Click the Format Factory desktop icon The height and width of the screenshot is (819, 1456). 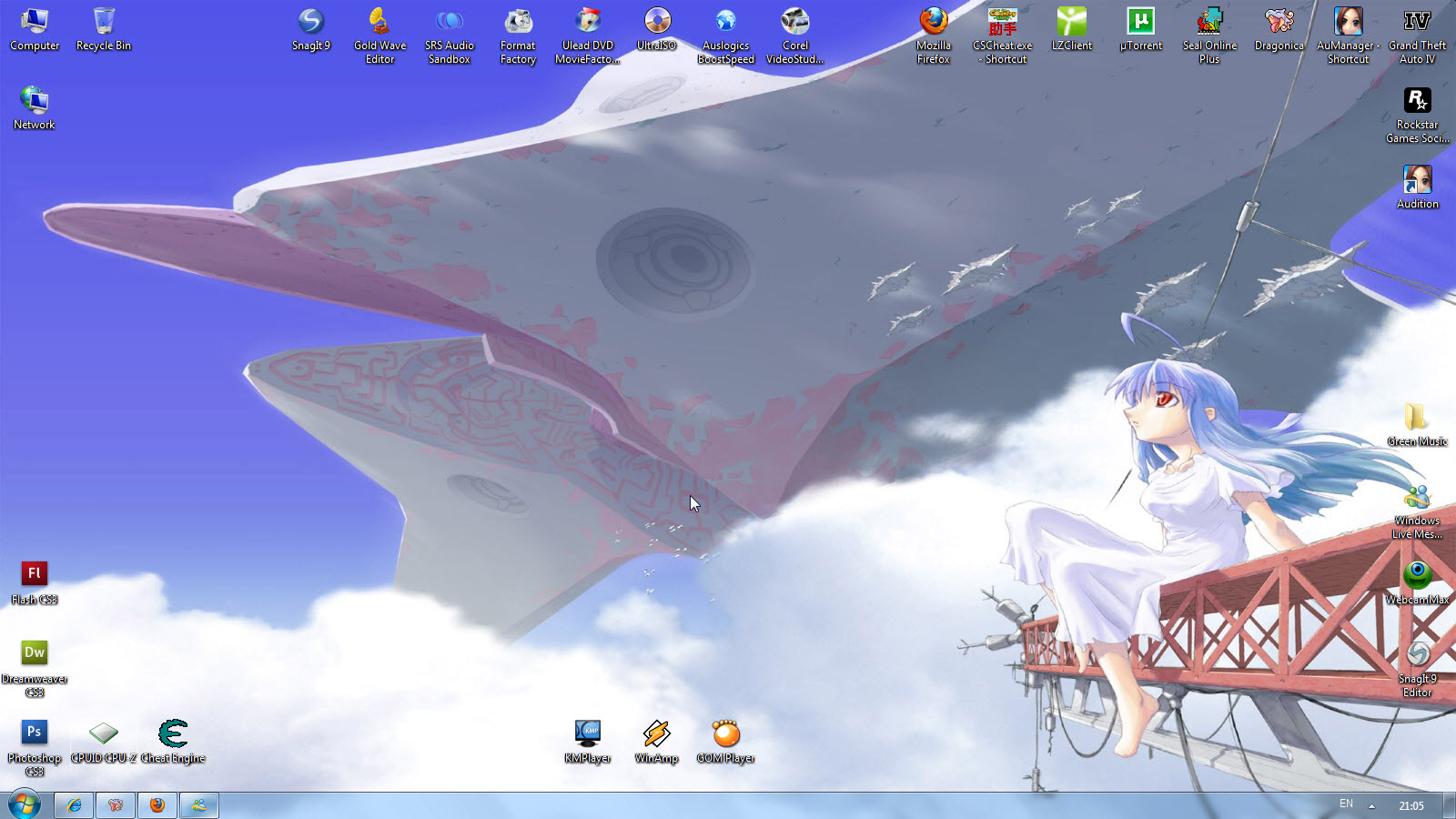tap(519, 35)
